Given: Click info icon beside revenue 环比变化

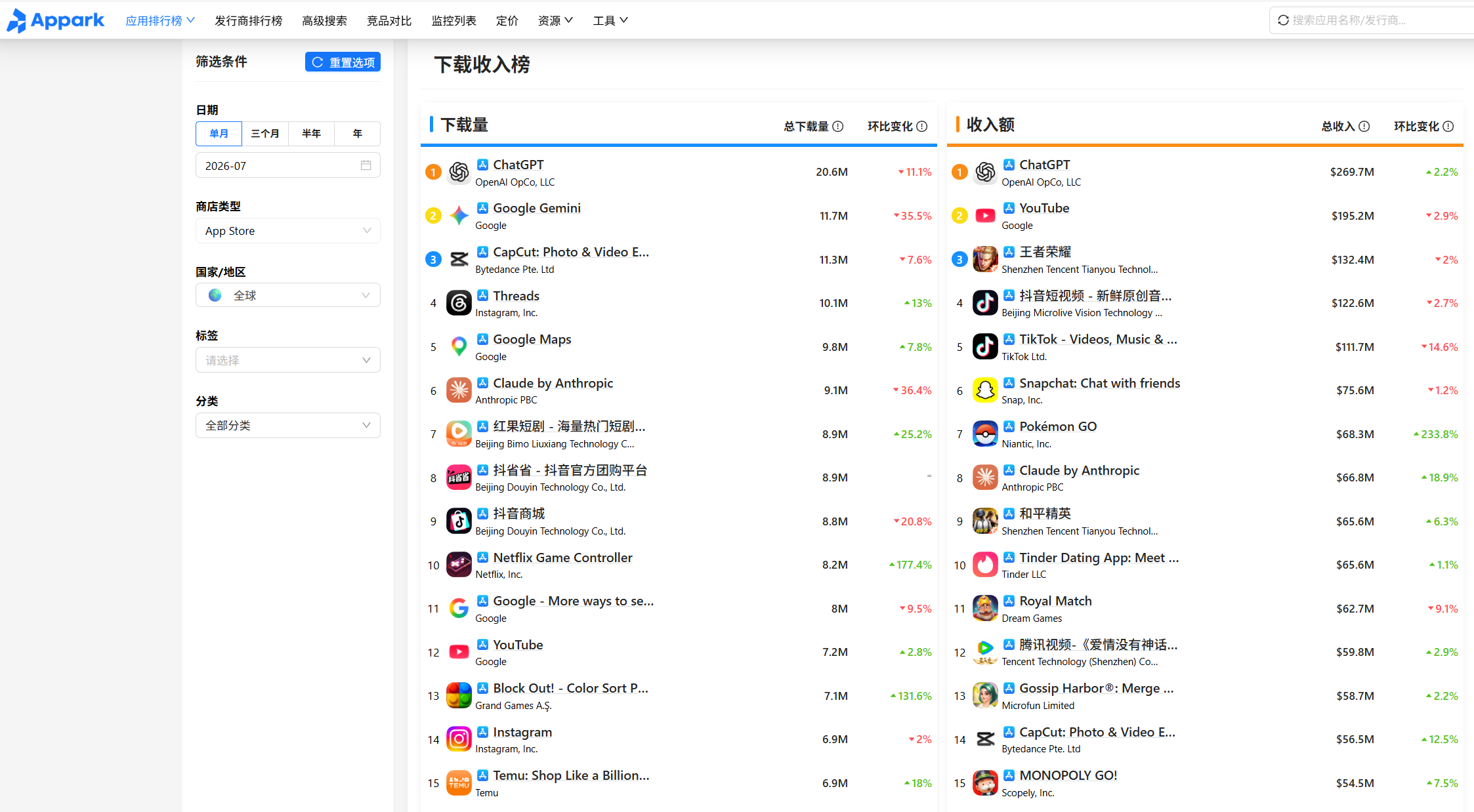Looking at the screenshot, I should coord(1448,127).
